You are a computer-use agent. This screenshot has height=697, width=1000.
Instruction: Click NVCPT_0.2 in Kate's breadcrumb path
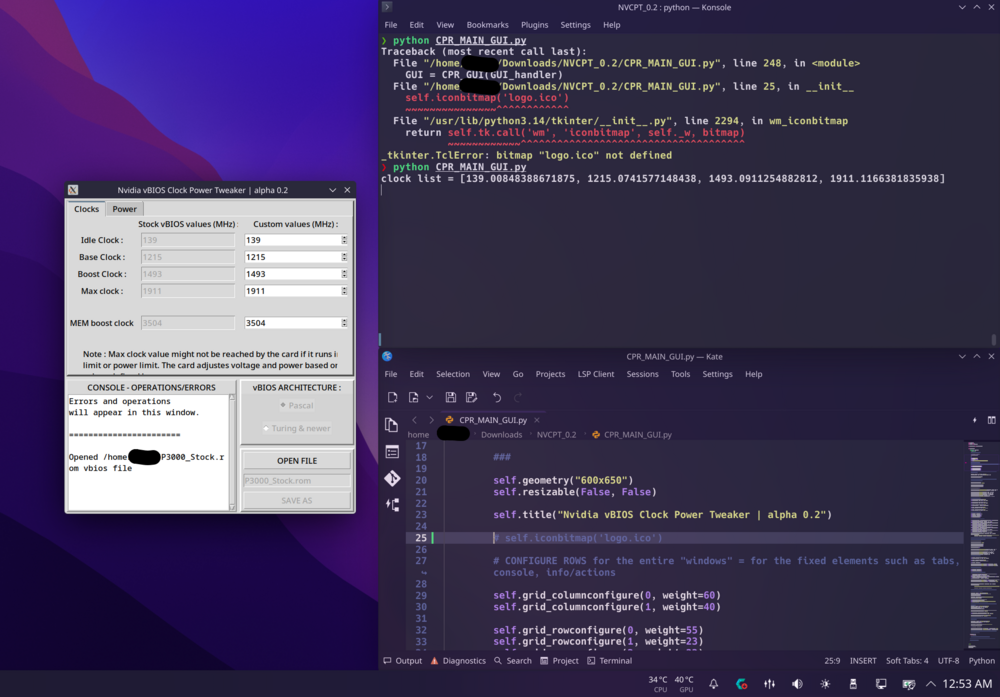pyautogui.click(x=556, y=435)
